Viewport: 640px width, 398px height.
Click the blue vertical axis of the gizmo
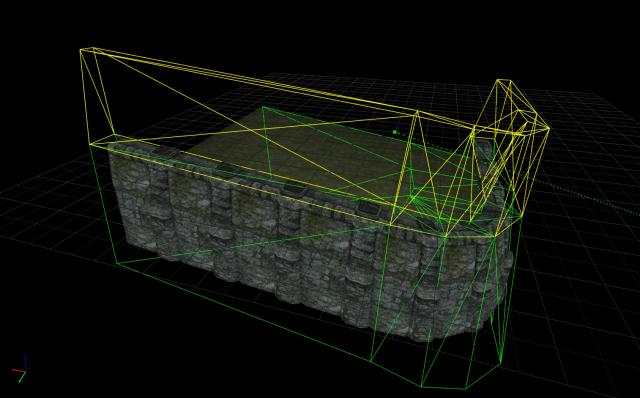[25, 362]
